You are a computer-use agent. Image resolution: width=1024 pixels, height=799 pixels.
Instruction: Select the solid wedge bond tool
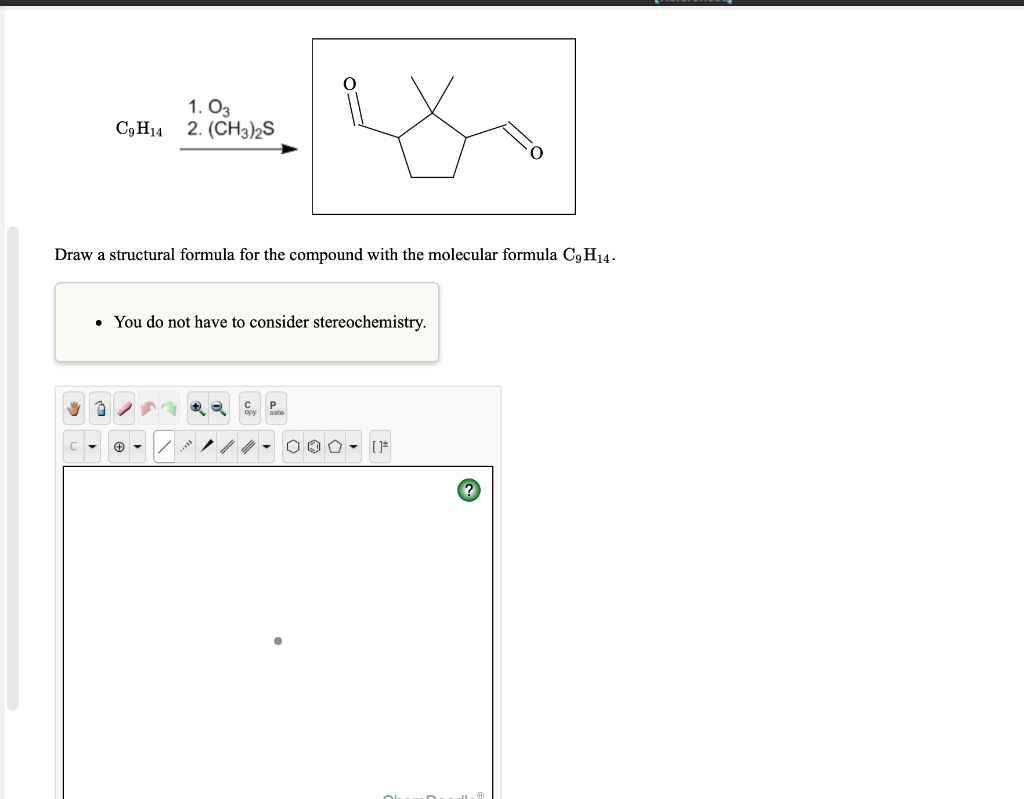click(x=206, y=447)
